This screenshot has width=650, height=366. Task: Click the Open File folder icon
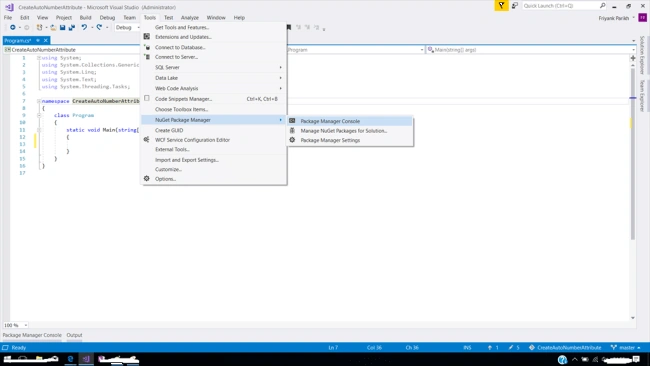(53, 27)
